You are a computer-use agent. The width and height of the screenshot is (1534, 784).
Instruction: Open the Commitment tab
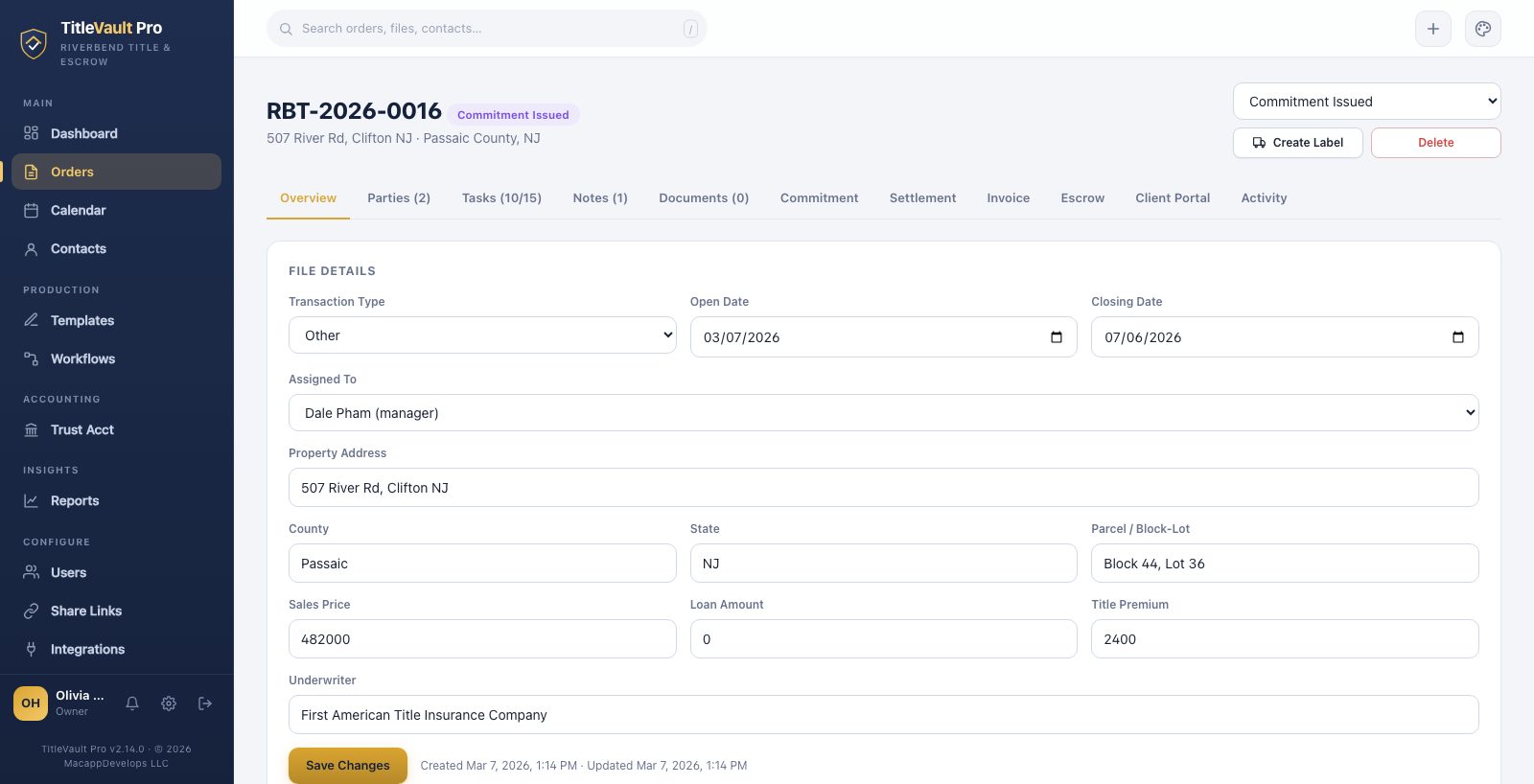[820, 198]
